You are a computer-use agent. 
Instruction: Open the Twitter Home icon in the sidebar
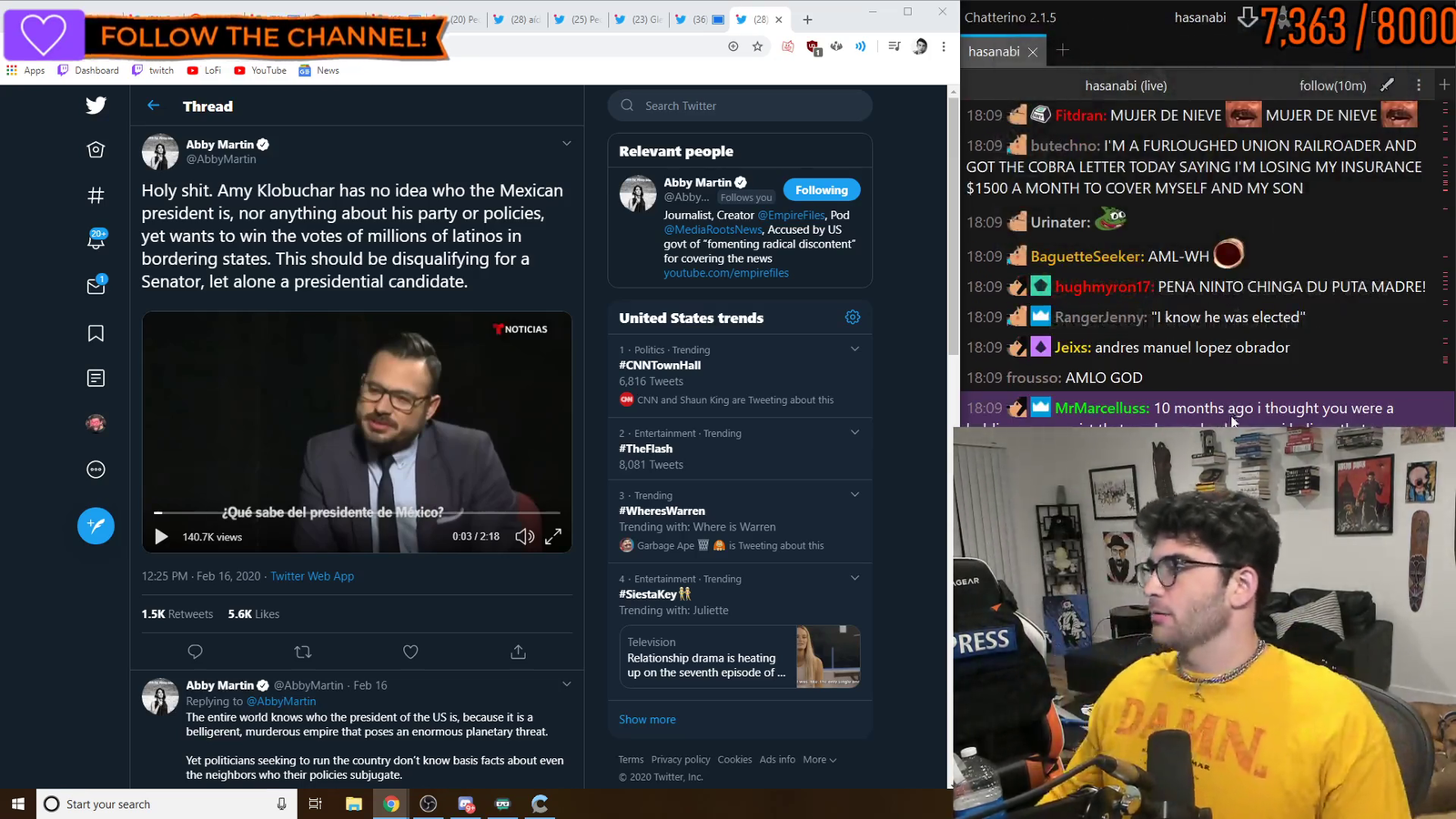96,149
